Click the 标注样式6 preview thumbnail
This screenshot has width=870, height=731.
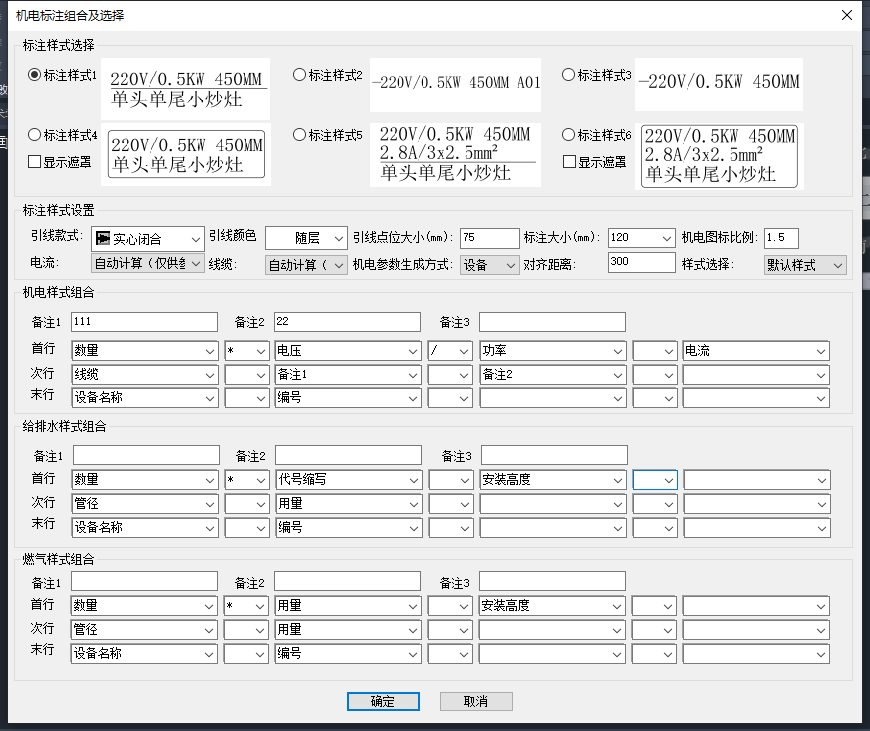719,155
